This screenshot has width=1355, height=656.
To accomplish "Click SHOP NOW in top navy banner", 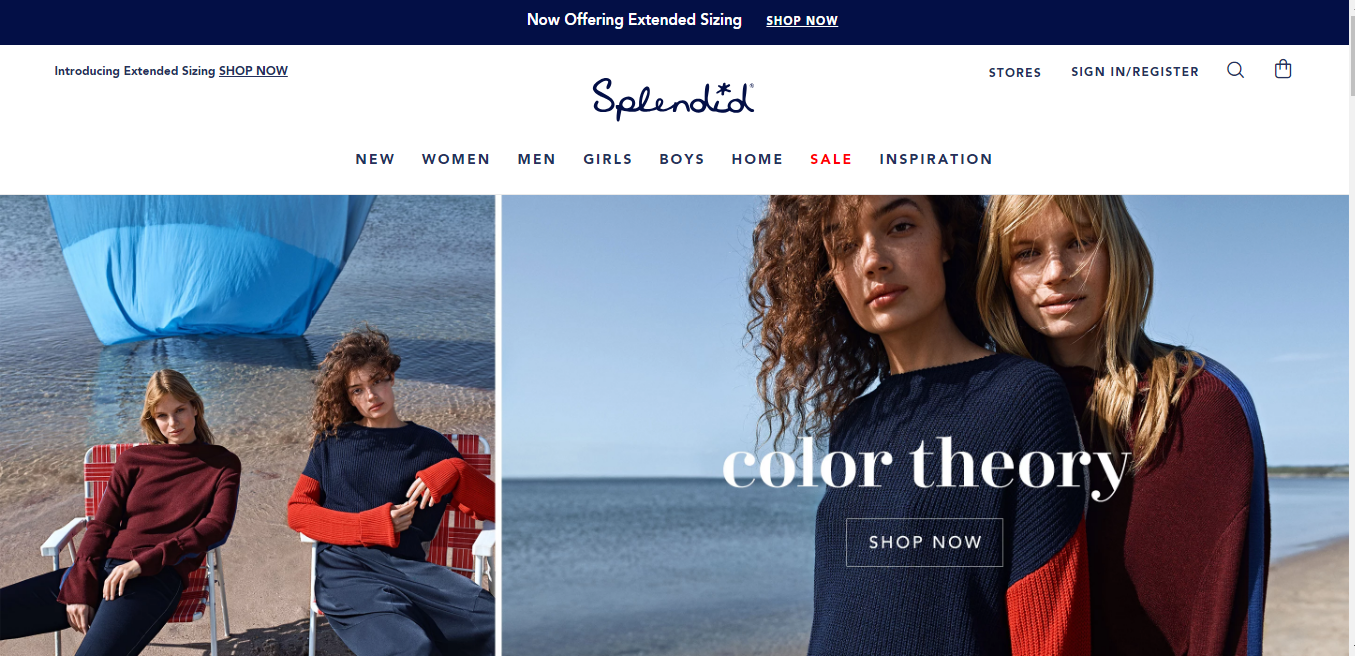I will 802,21.
